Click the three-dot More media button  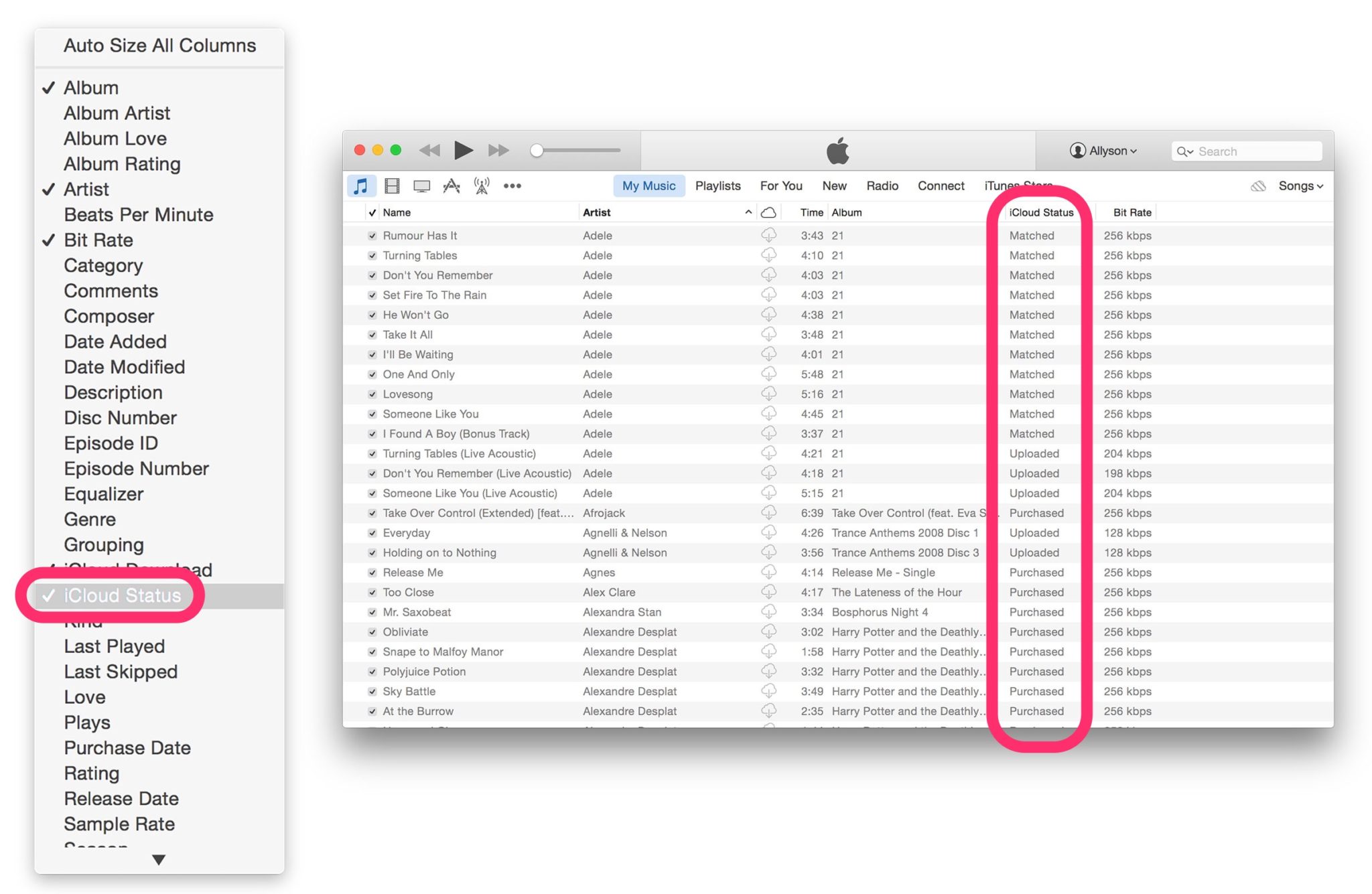512,185
